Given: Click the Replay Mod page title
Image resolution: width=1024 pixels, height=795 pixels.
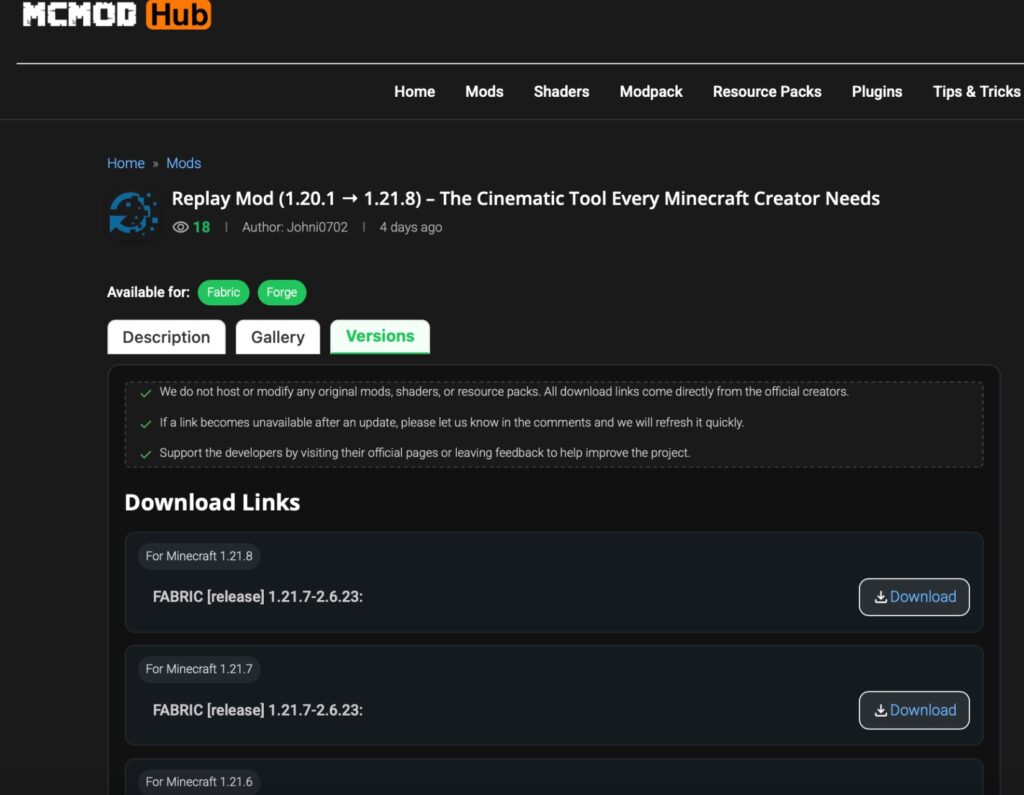Looking at the screenshot, I should (x=525, y=199).
